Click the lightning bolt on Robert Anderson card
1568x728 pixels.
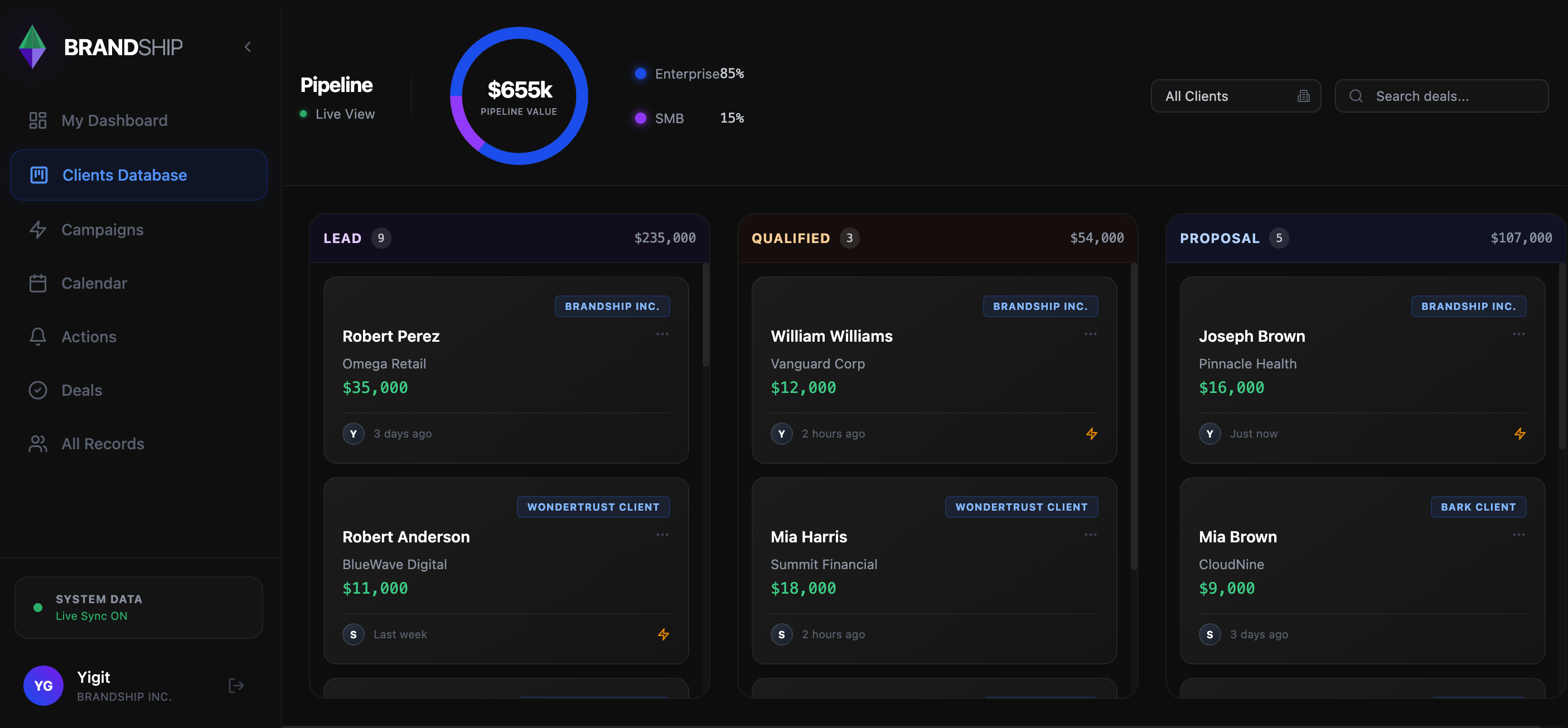pyautogui.click(x=663, y=634)
